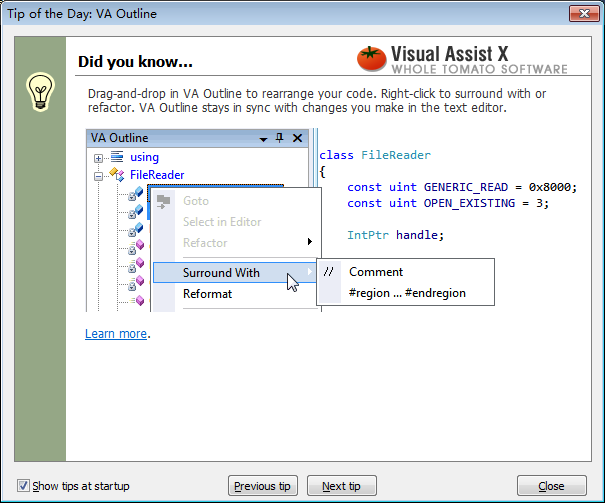The image size is (605, 503).
Task: Click the Drag-and-drop tip description text
Action: tap(317, 100)
